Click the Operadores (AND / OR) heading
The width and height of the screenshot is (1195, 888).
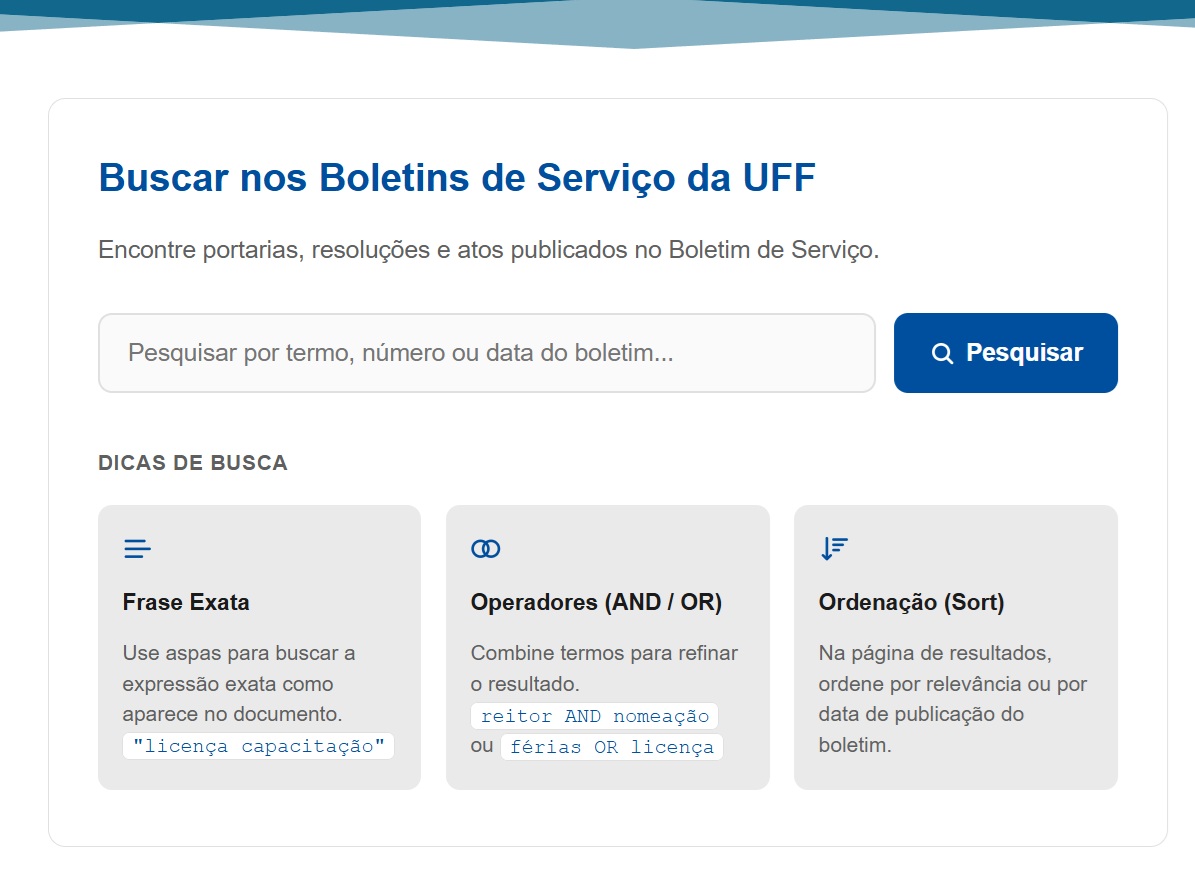coord(596,602)
